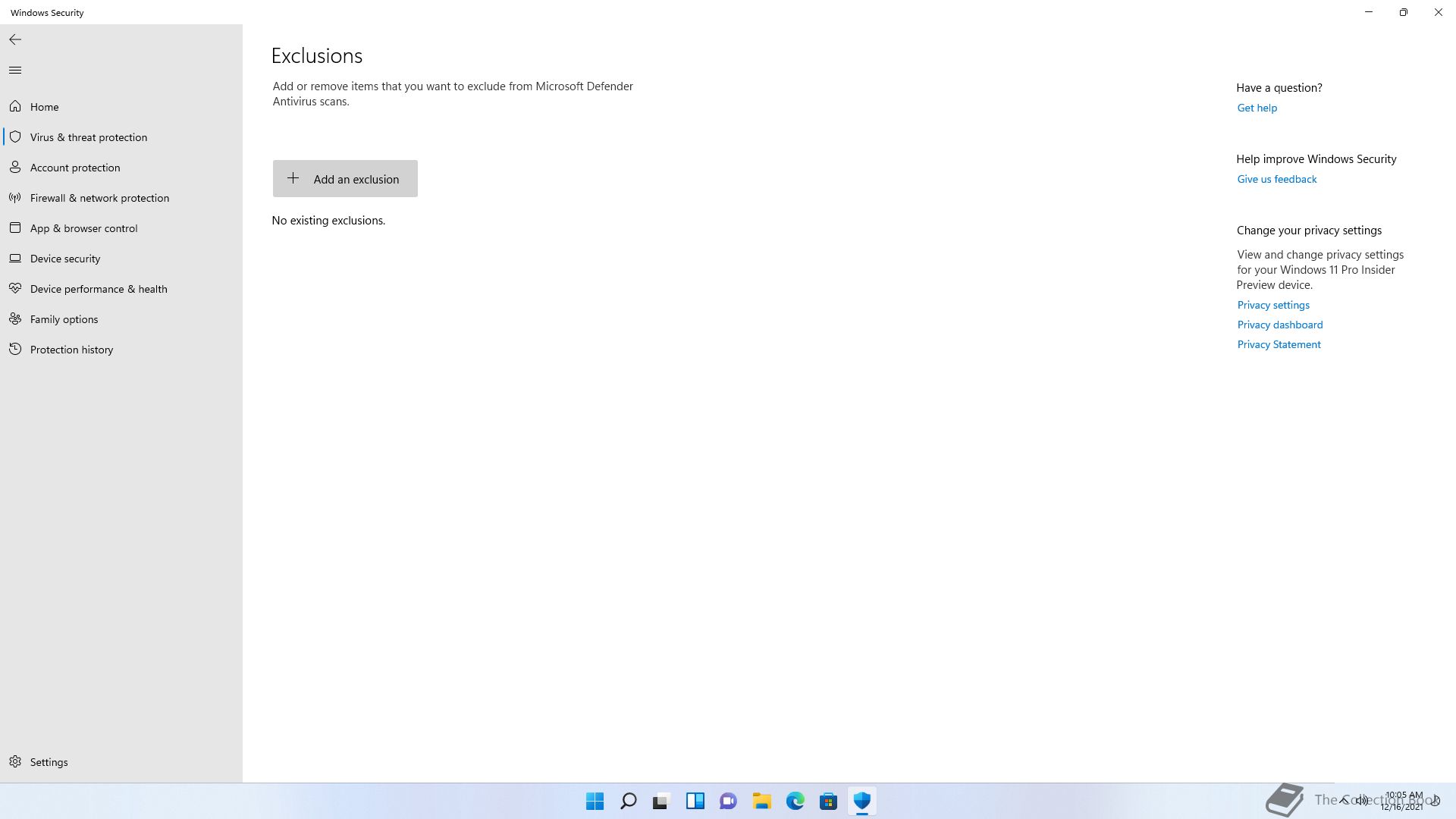This screenshot has height=819, width=1456.
Task: Open File Explorer from taskbar
Action: click(762, 801)
